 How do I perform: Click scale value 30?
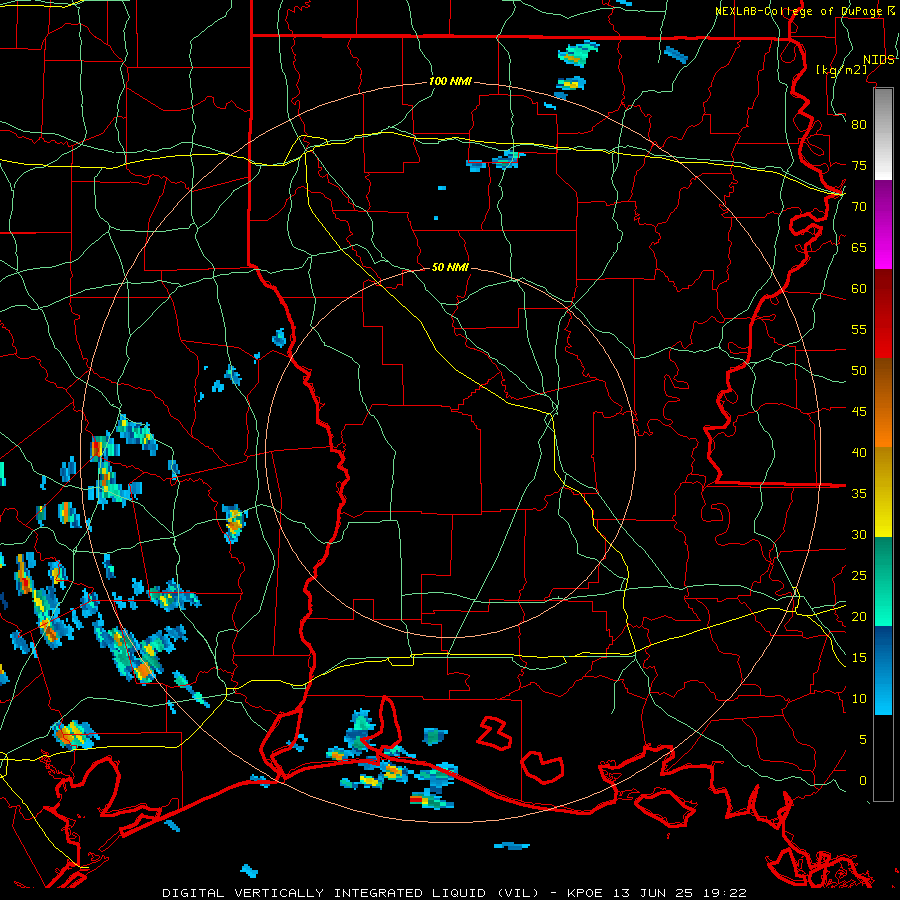(859, 534)
